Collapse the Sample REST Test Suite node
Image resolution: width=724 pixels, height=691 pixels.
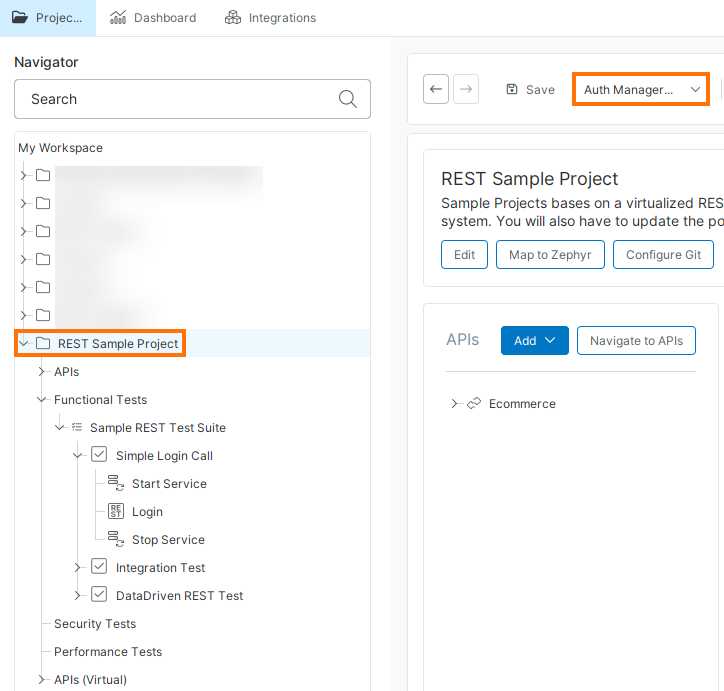pos(59,427)
